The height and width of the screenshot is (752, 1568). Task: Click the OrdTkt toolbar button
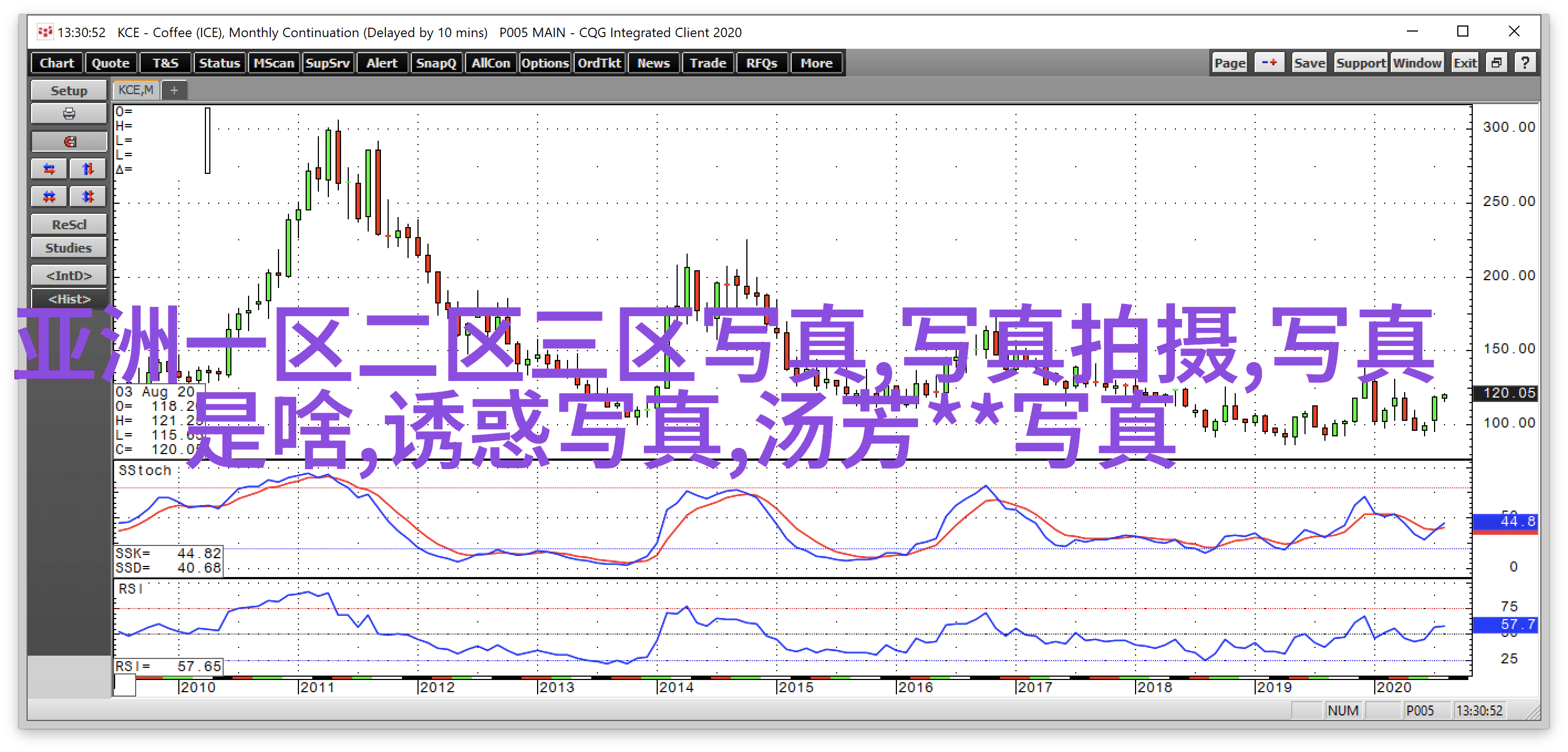pos(599,63)
